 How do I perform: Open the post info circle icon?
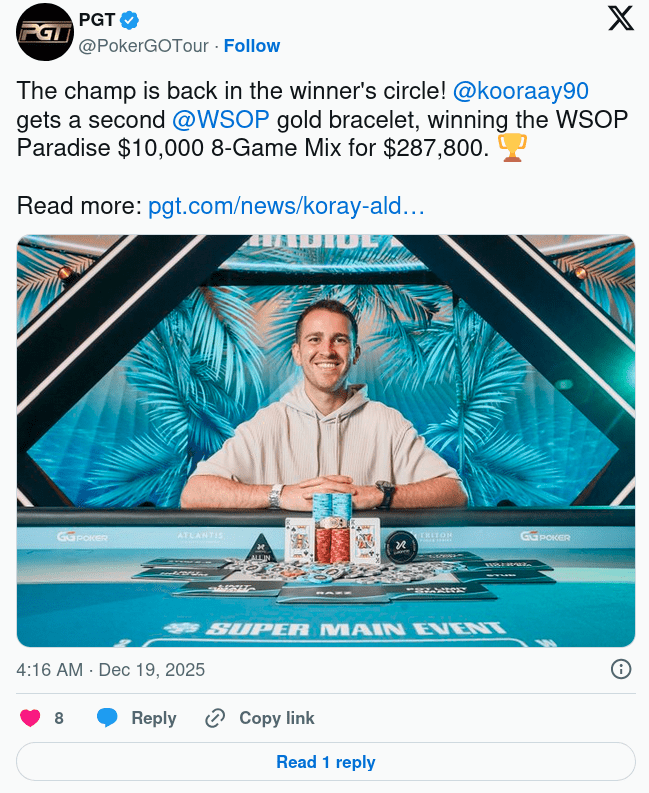click(x=620, y=669)
